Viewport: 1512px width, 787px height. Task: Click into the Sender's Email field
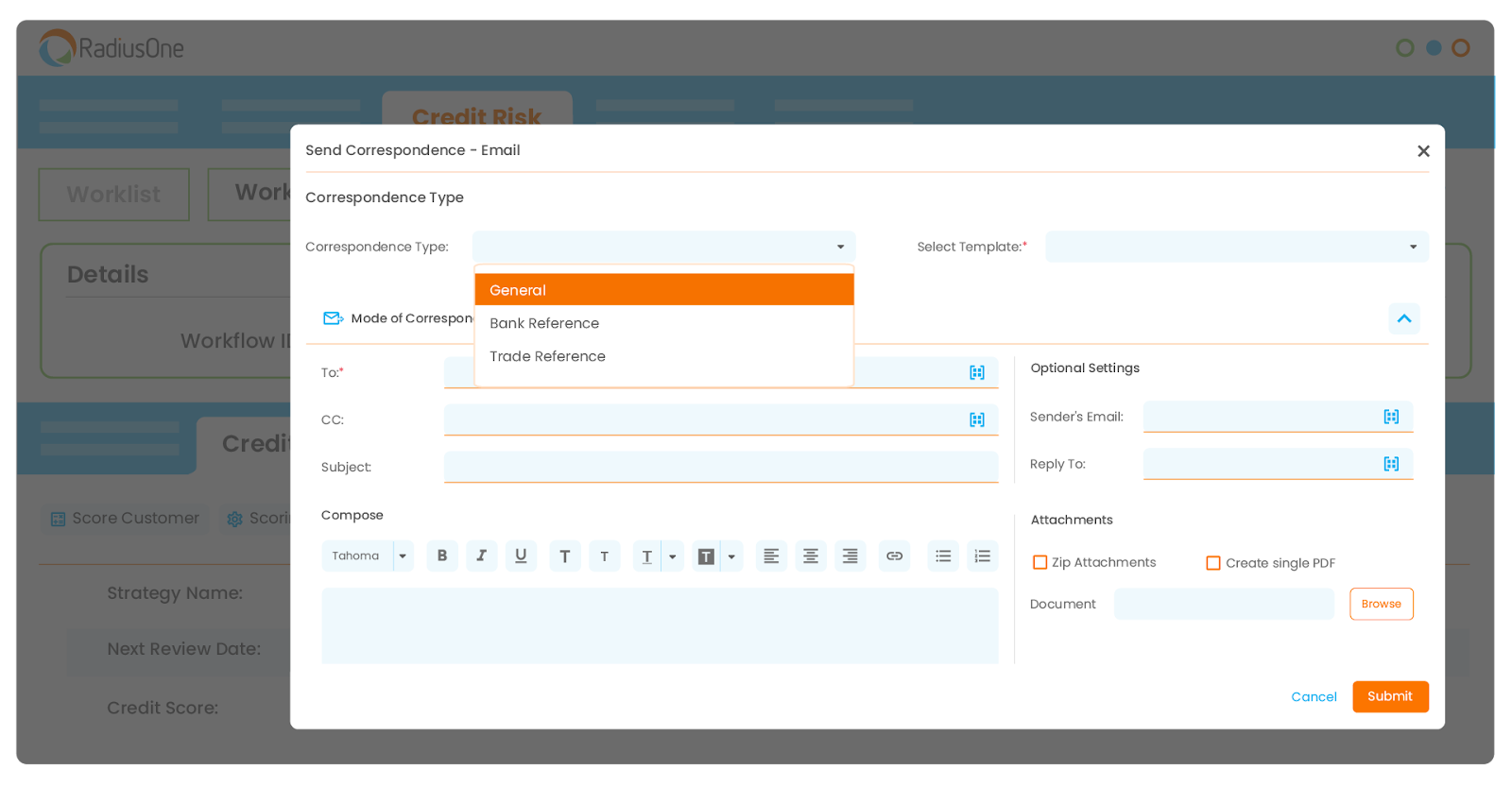(x=1278, y=417)
